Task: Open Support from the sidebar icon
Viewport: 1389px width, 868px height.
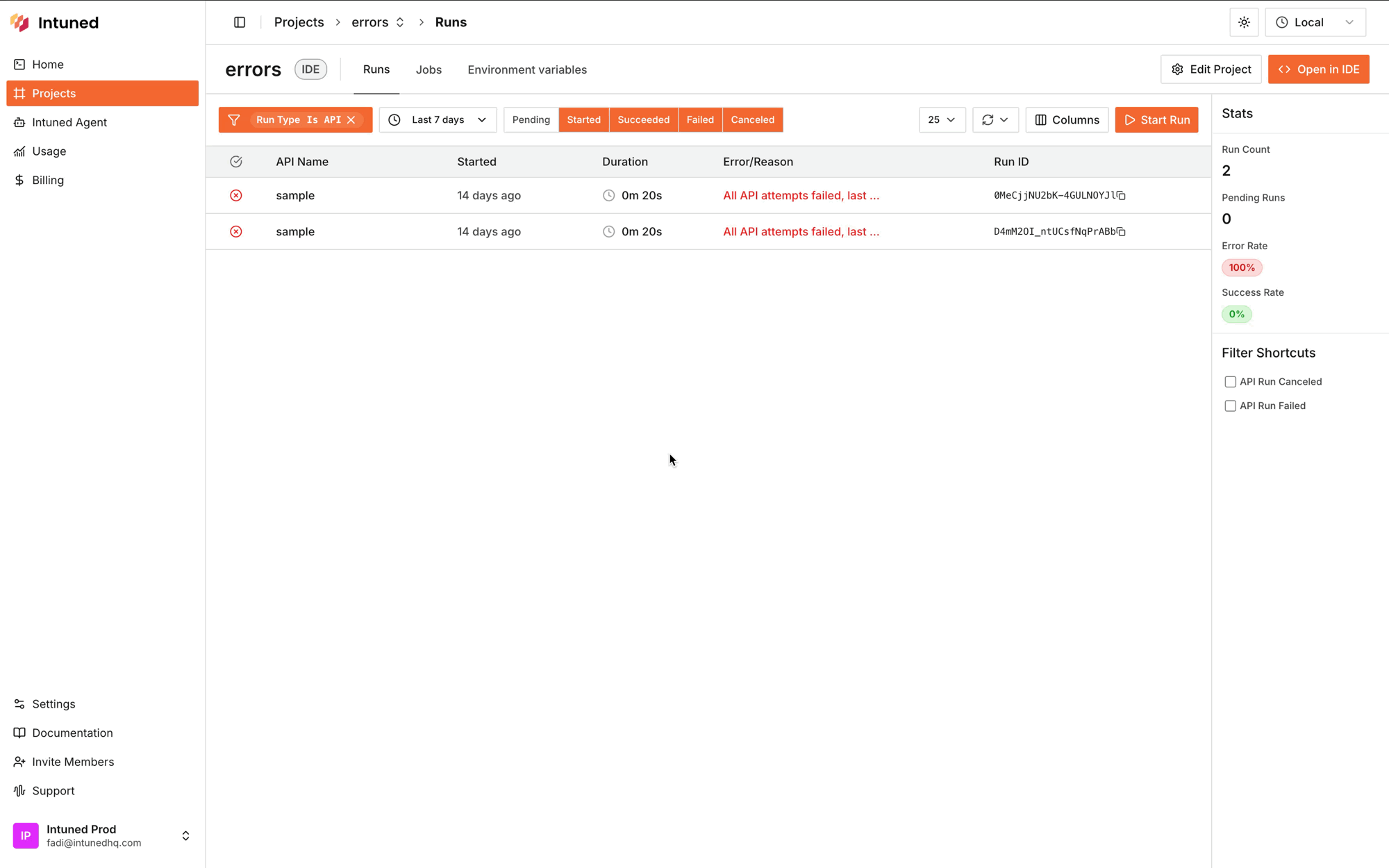Action: 19,790
